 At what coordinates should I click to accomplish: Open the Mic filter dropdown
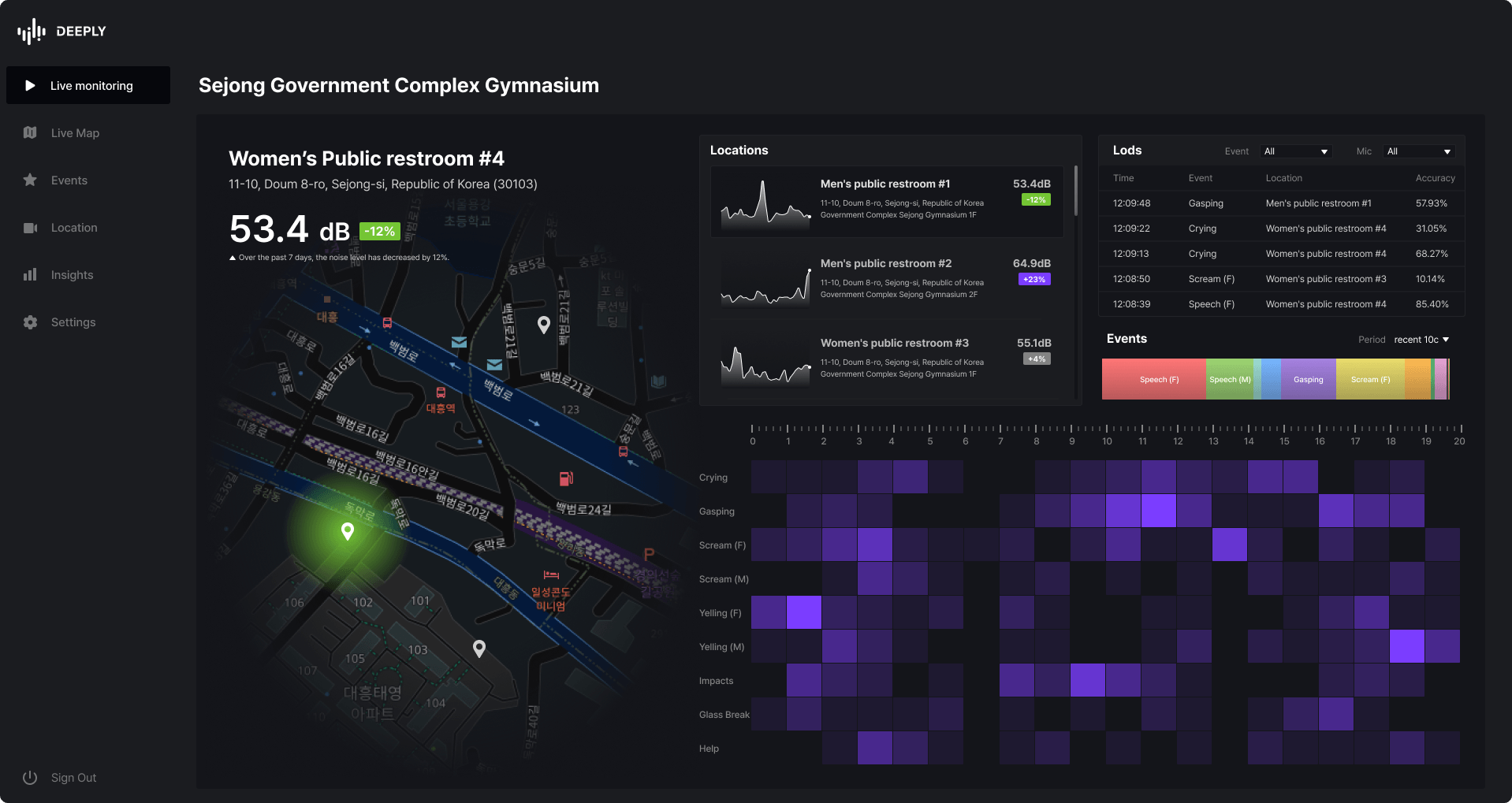1418,151
